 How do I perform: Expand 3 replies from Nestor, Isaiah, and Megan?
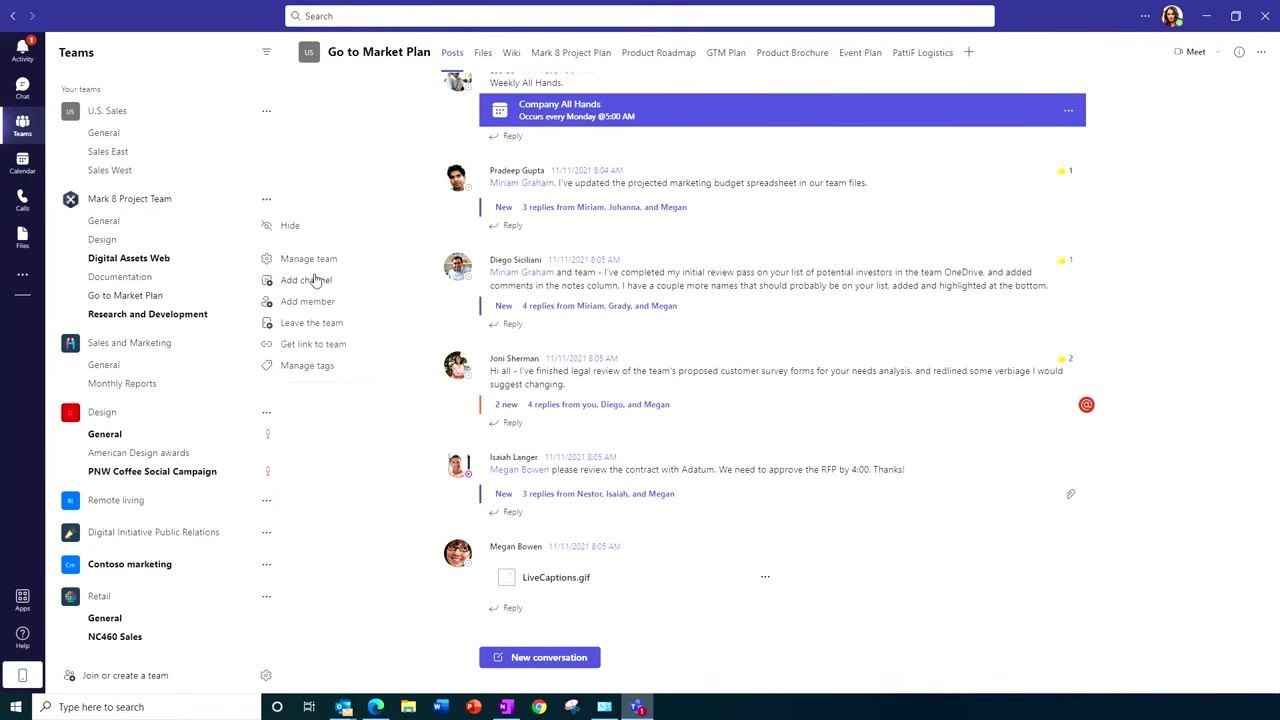coord(598,494)
